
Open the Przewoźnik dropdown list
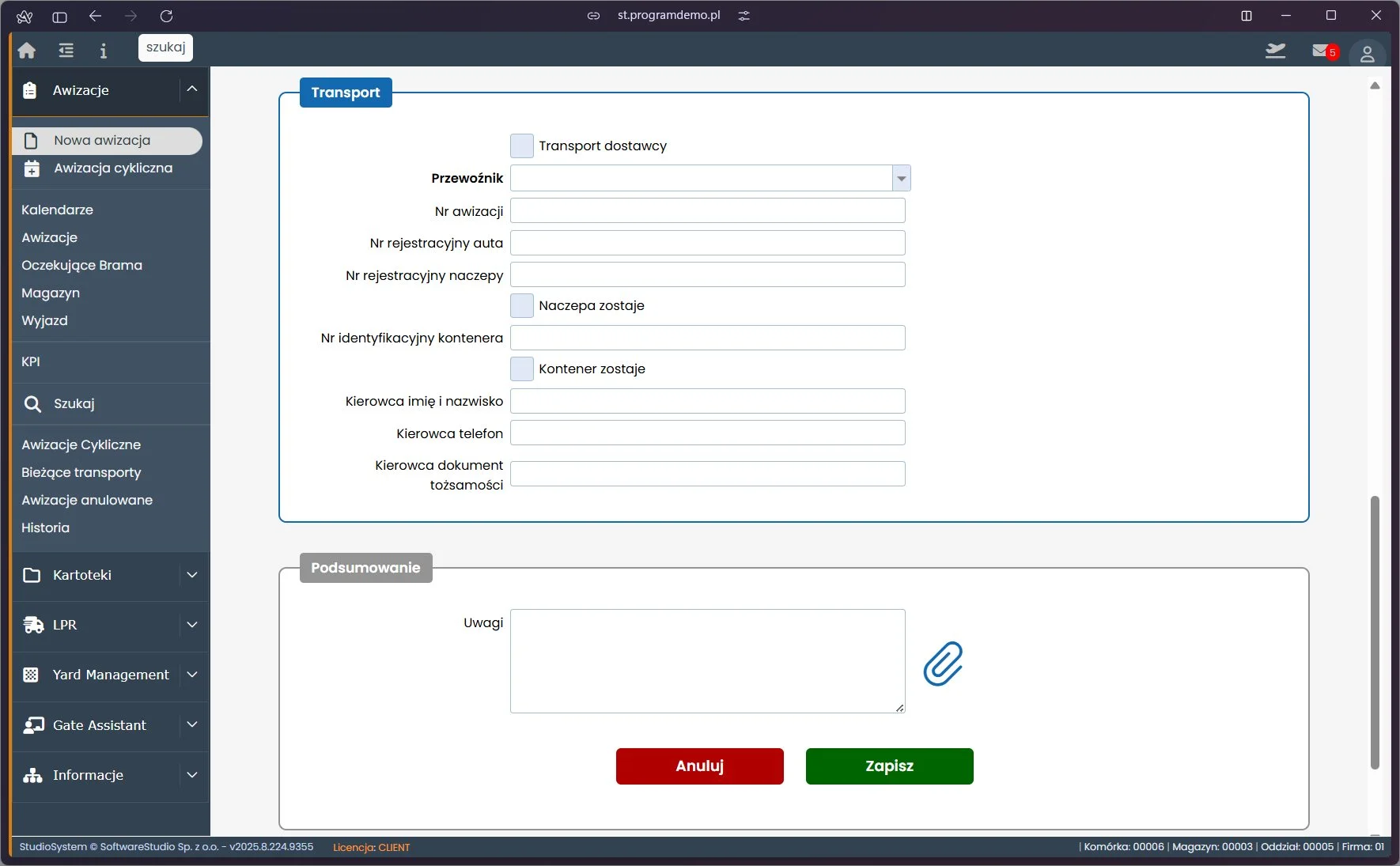[900, 178]
